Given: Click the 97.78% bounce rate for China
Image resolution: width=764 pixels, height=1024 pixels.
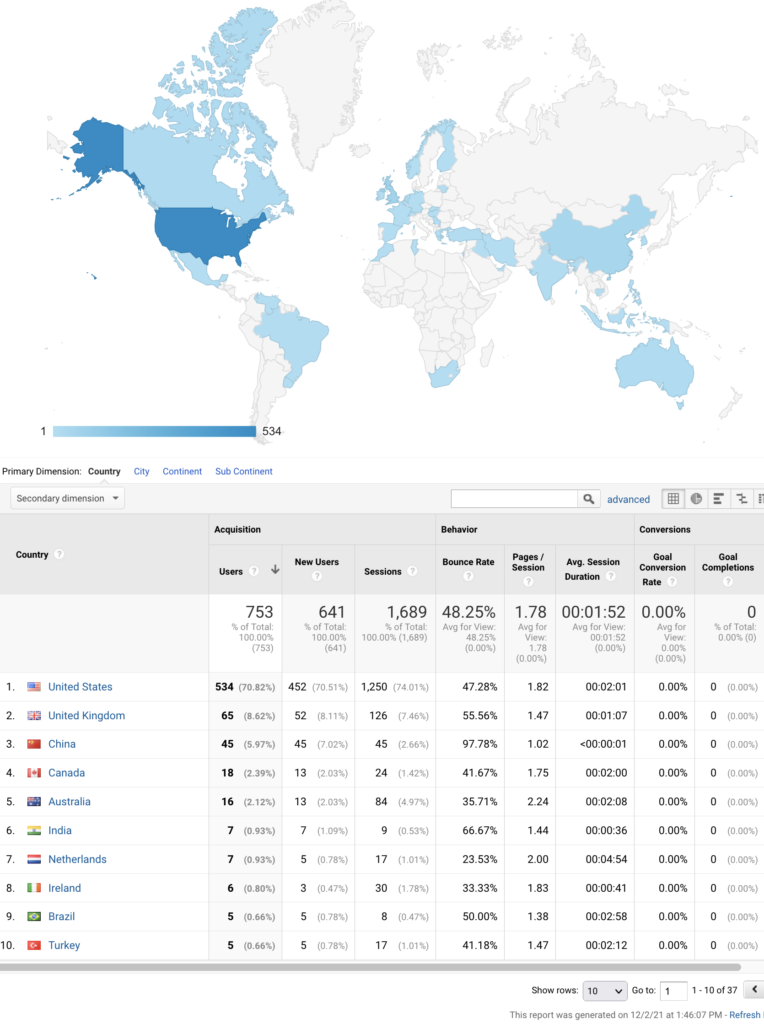Looking at the screenshot, I should click(480, 744).
